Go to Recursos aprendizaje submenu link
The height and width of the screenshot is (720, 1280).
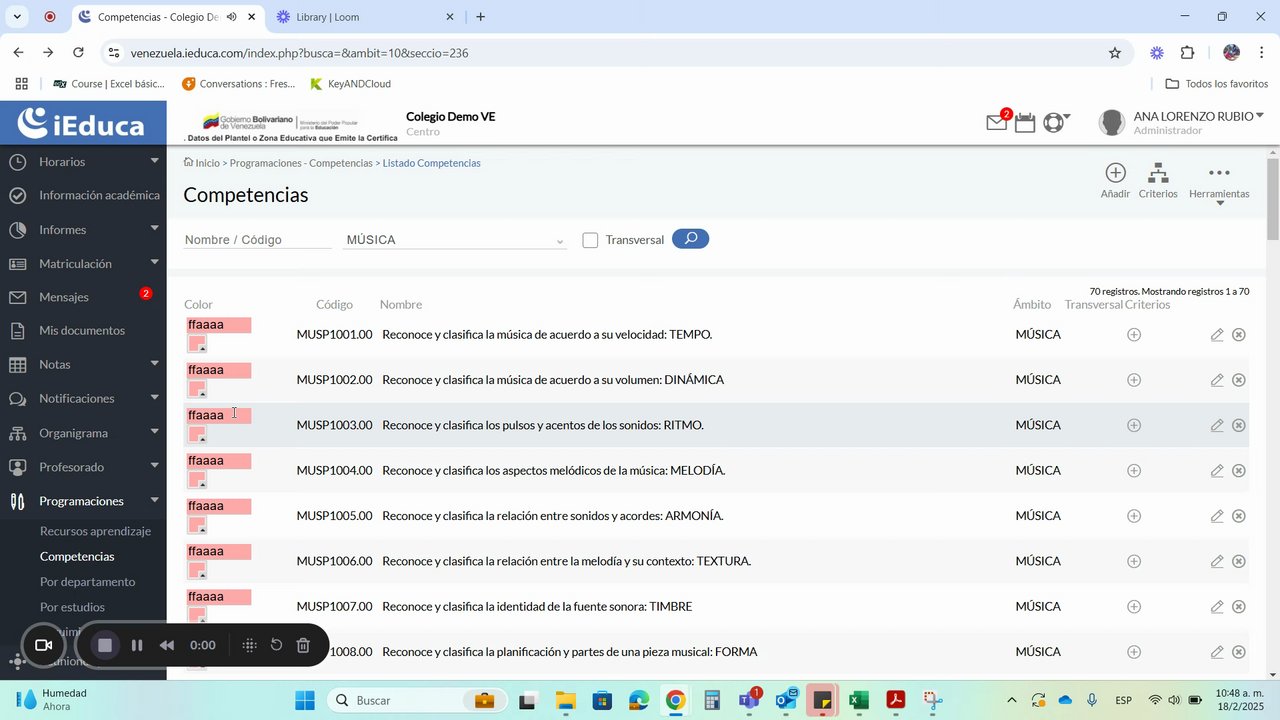point(95,531)
